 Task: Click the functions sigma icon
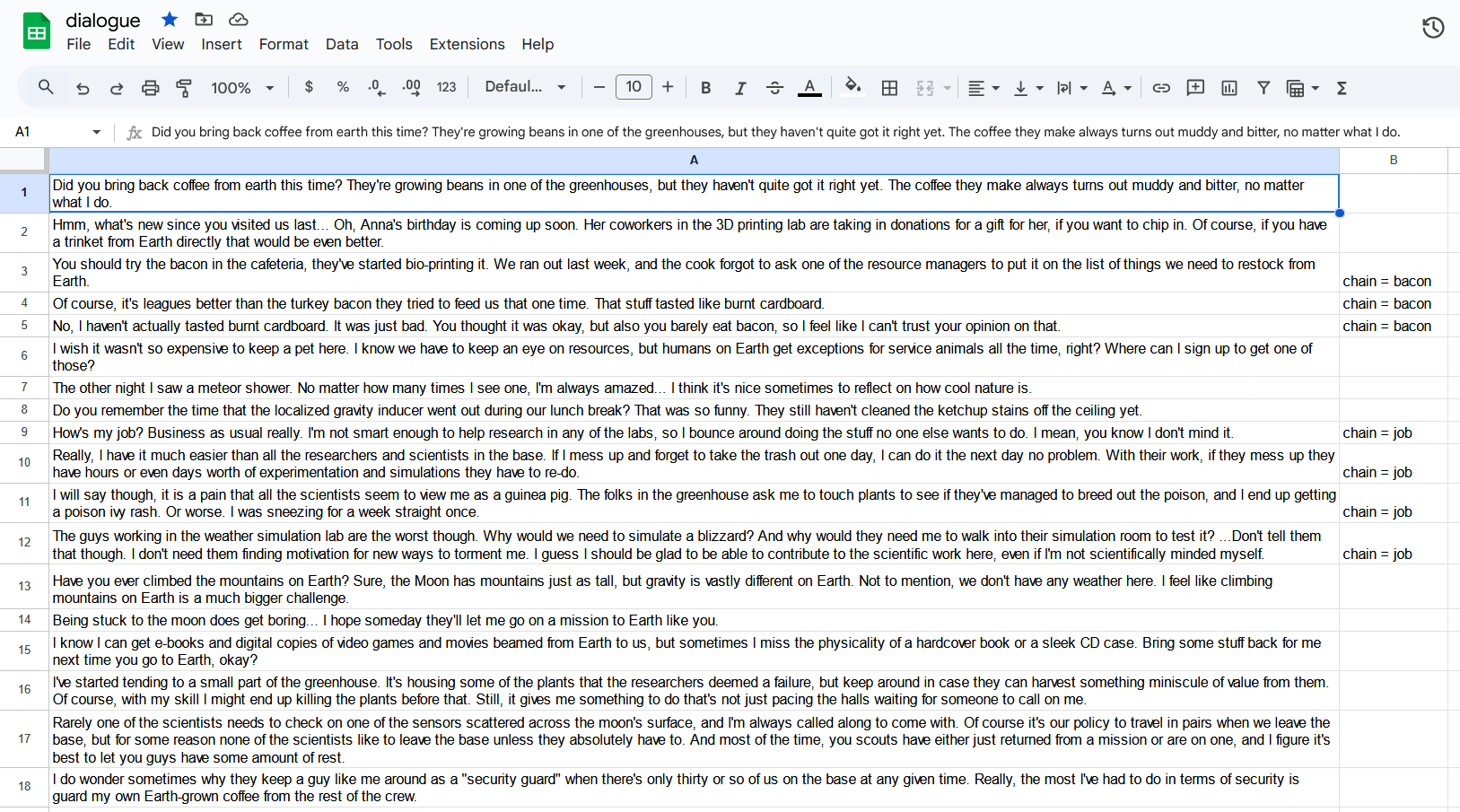[1342, 88]
